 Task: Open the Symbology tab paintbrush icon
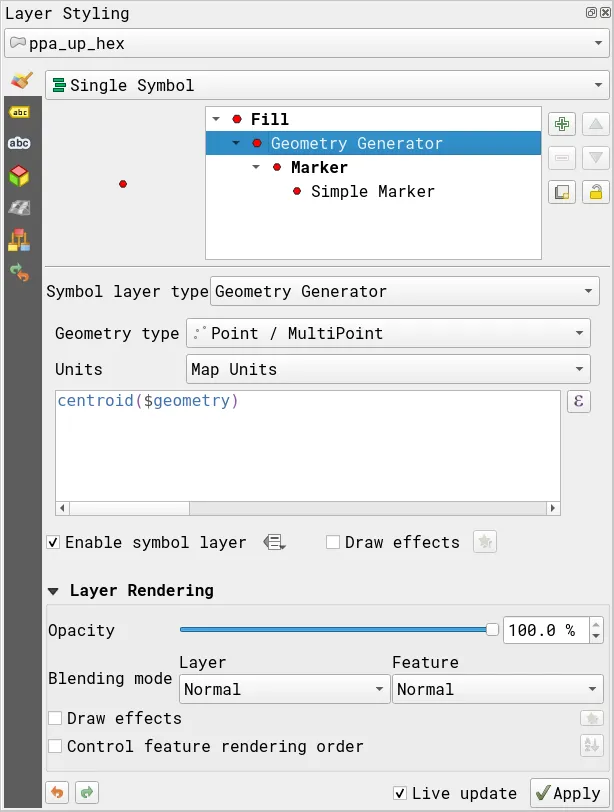(19, 81)
